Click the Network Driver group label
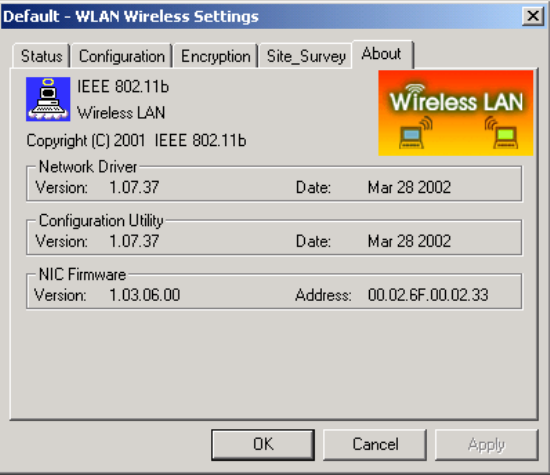Screen dimensions: 550x475 (88, 167)
